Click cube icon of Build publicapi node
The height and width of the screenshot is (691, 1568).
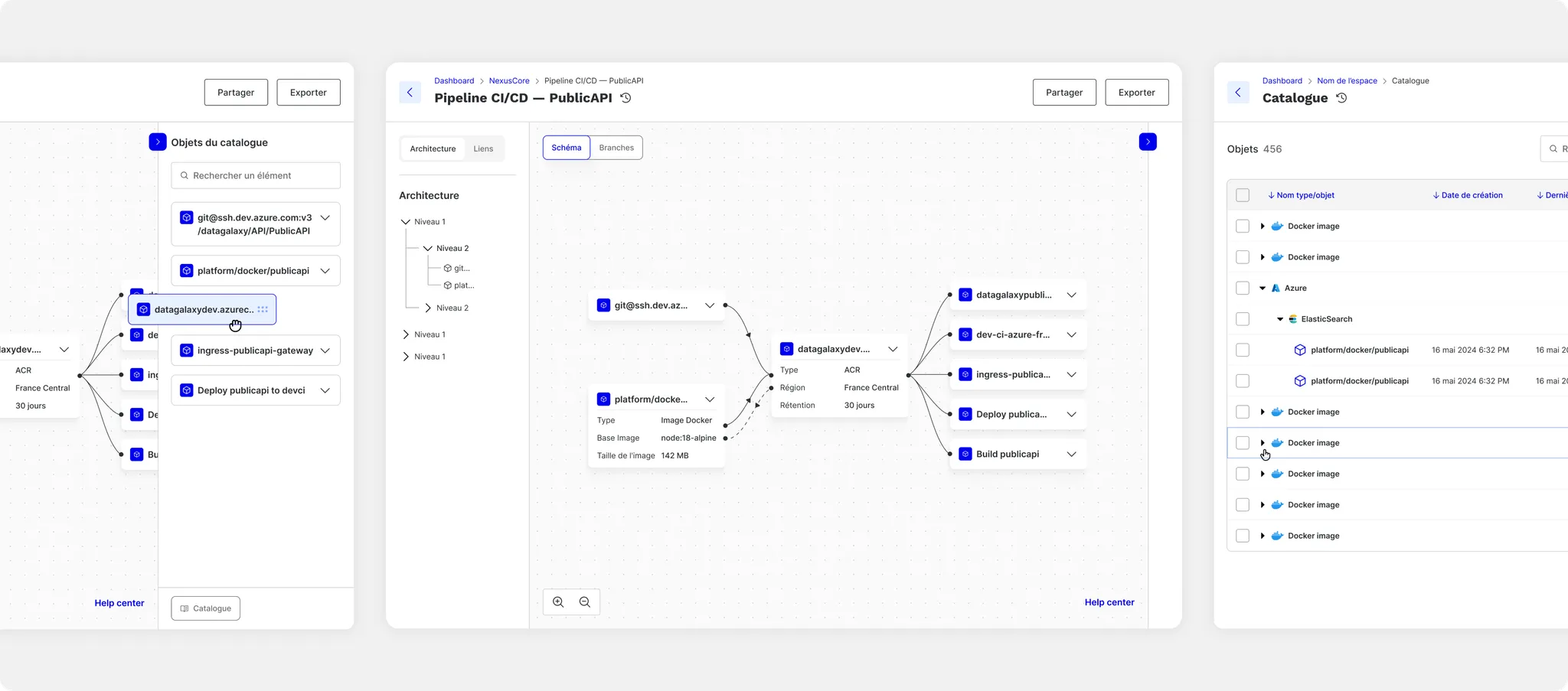click(965, 454)
